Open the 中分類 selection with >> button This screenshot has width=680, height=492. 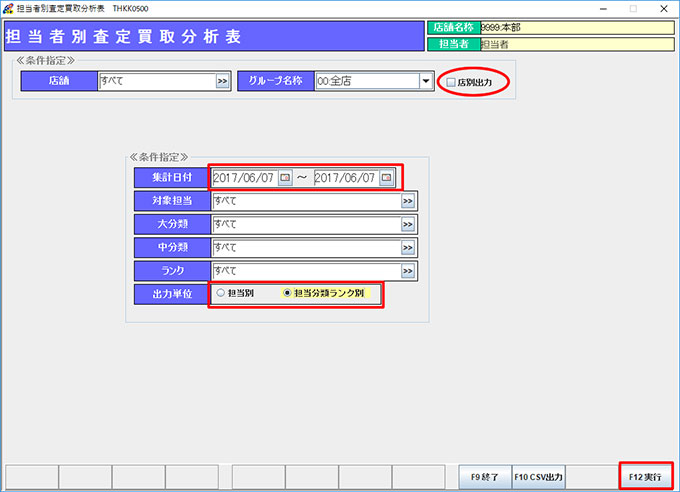click(x=408, y=248)
